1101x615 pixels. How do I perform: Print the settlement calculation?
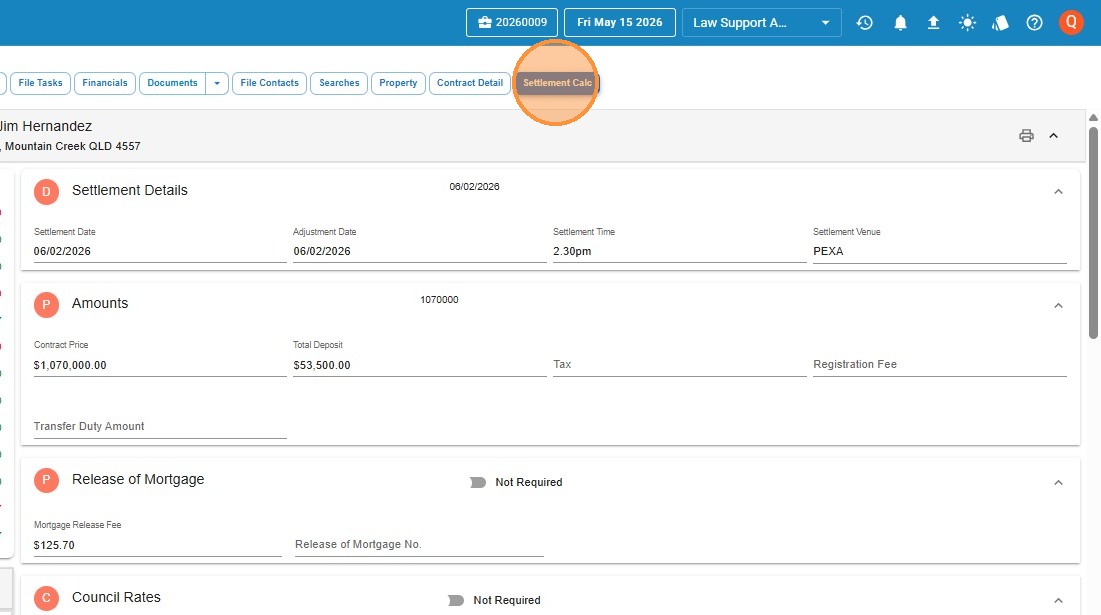[x=1026, y=135]
